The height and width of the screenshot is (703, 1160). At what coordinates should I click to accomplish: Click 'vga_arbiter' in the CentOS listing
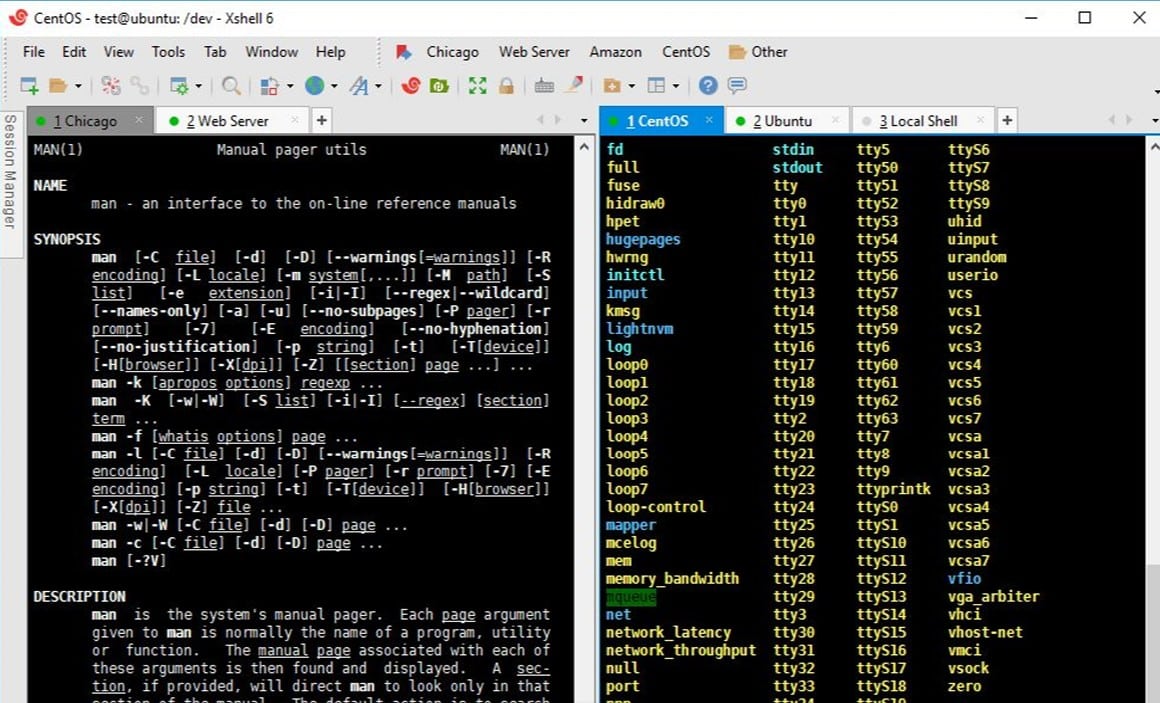click(x=994, y=596)
